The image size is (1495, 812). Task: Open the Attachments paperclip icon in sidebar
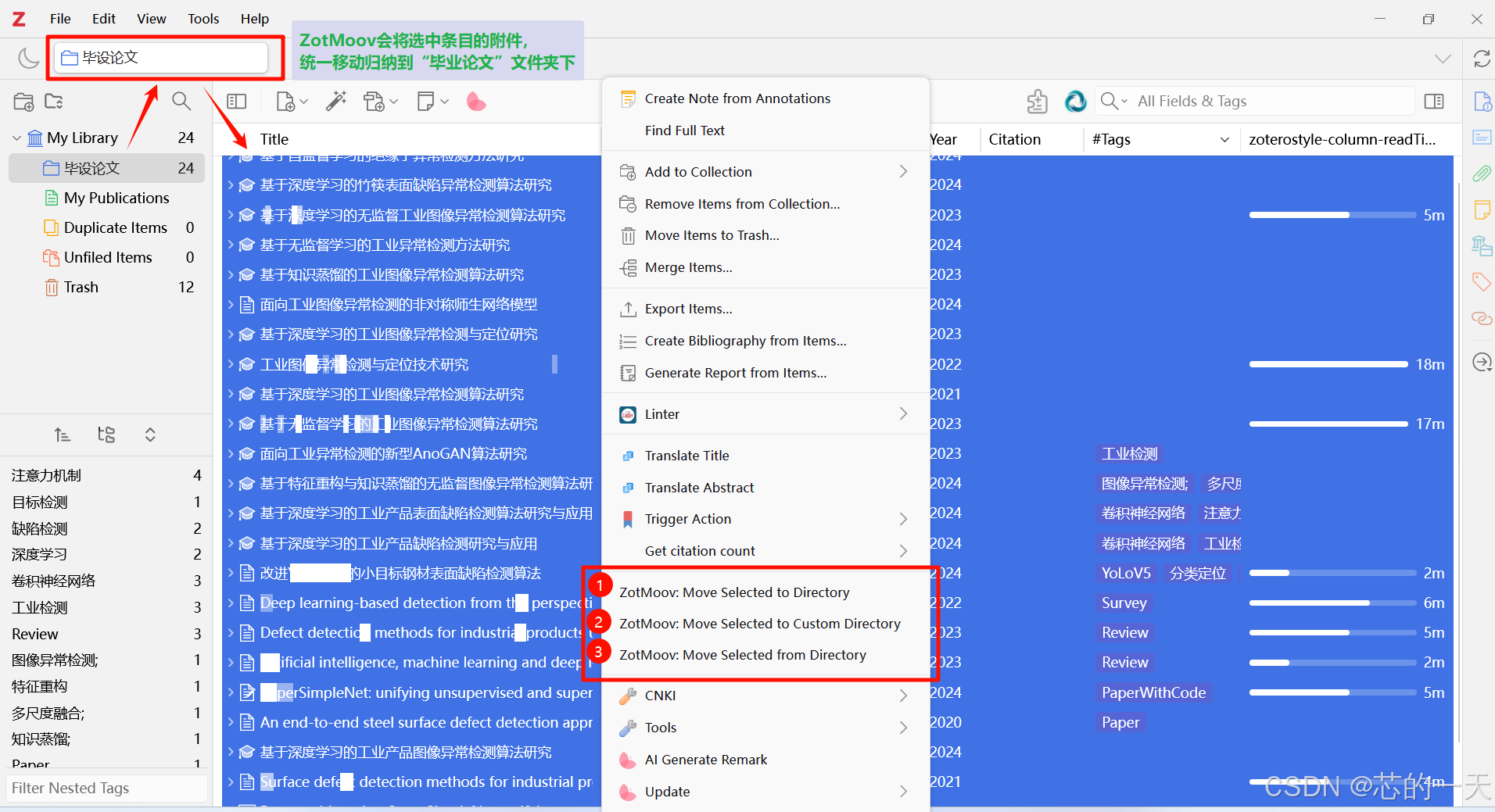click(x=1482, y=173)
